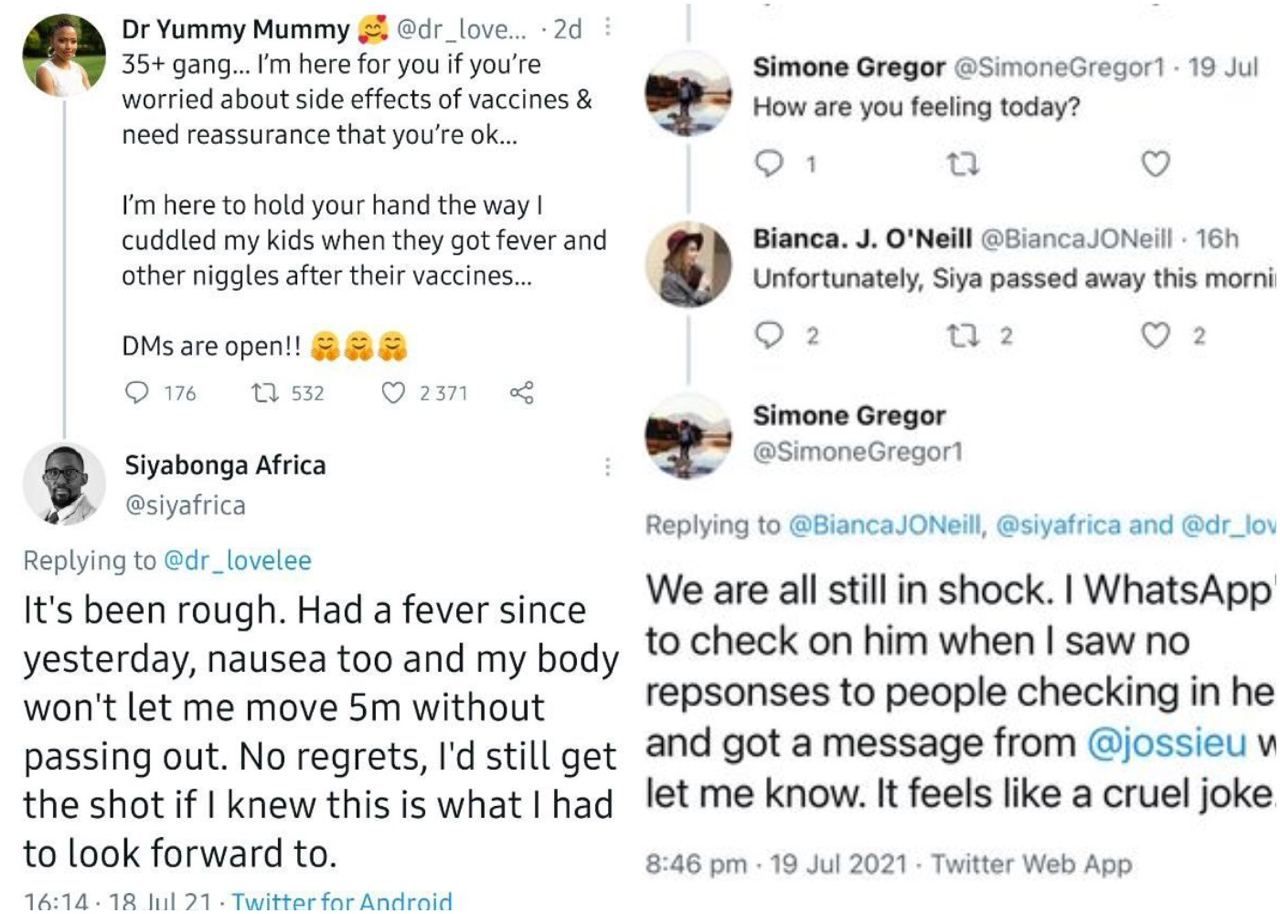Click the Twitter for Android source link

[342, 902]
